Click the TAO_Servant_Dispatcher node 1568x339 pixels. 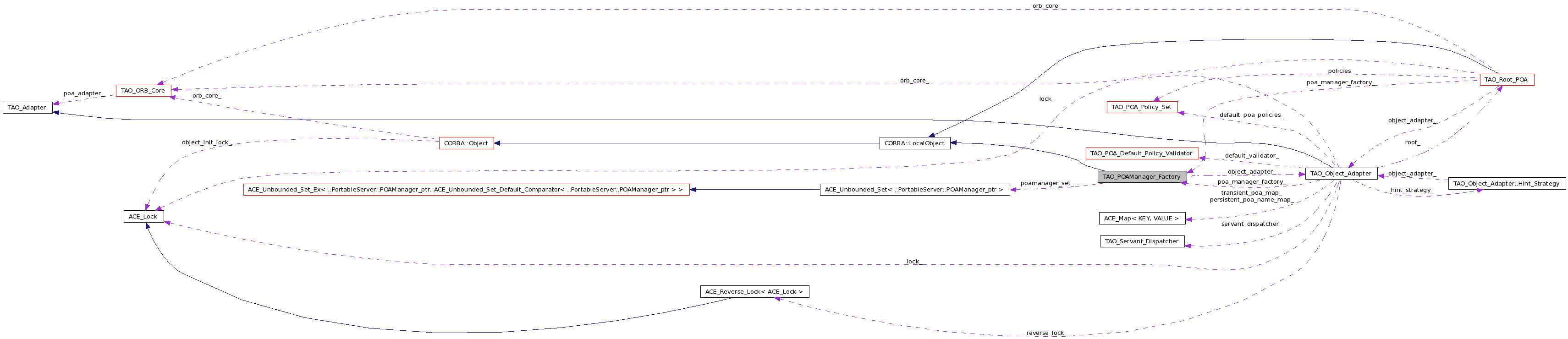[1142, 241]
